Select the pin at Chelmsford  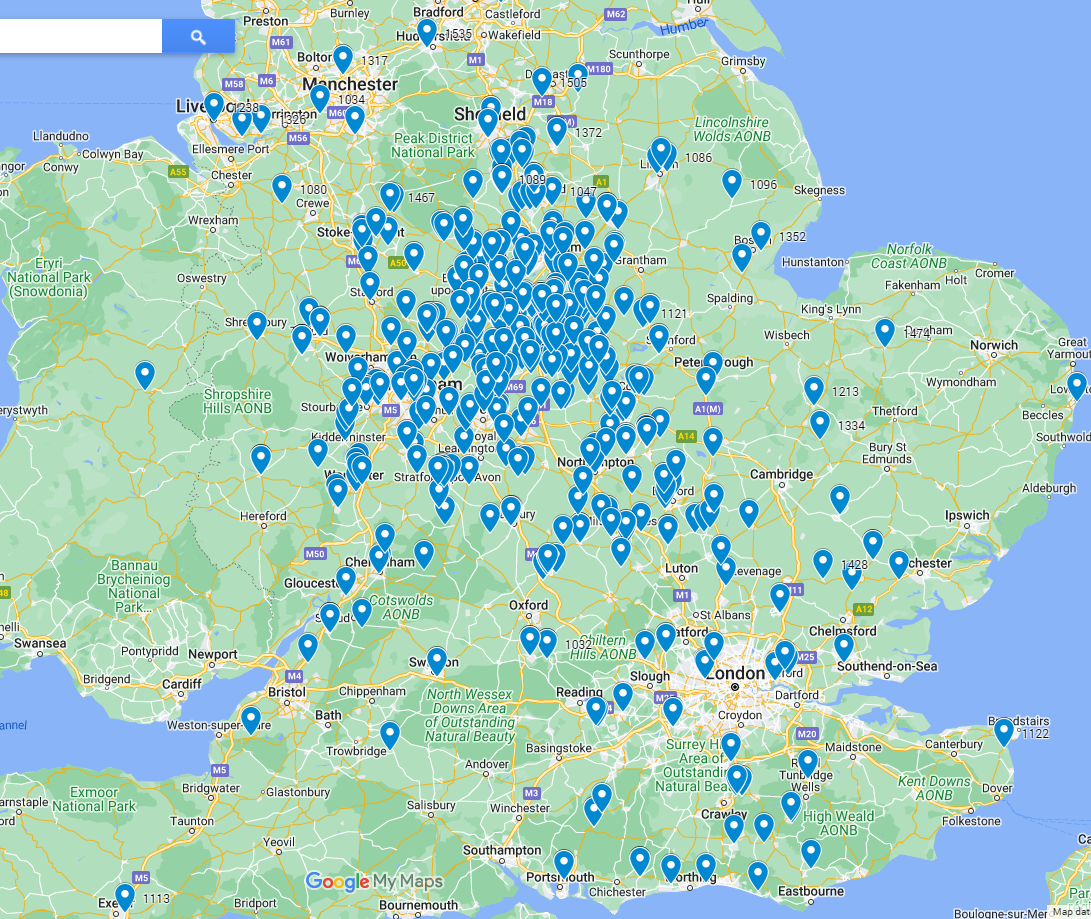pyautogui.click(x=844, y=647)
